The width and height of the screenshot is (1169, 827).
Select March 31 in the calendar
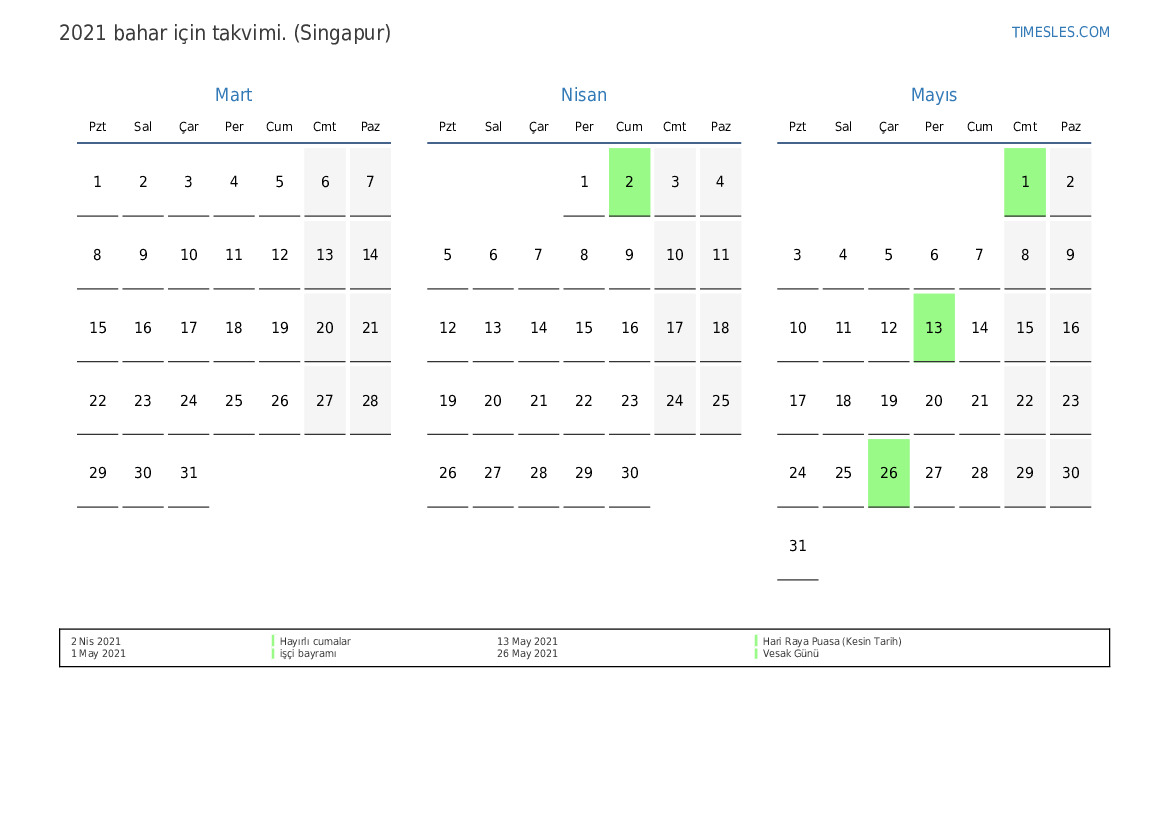point(189,473)
